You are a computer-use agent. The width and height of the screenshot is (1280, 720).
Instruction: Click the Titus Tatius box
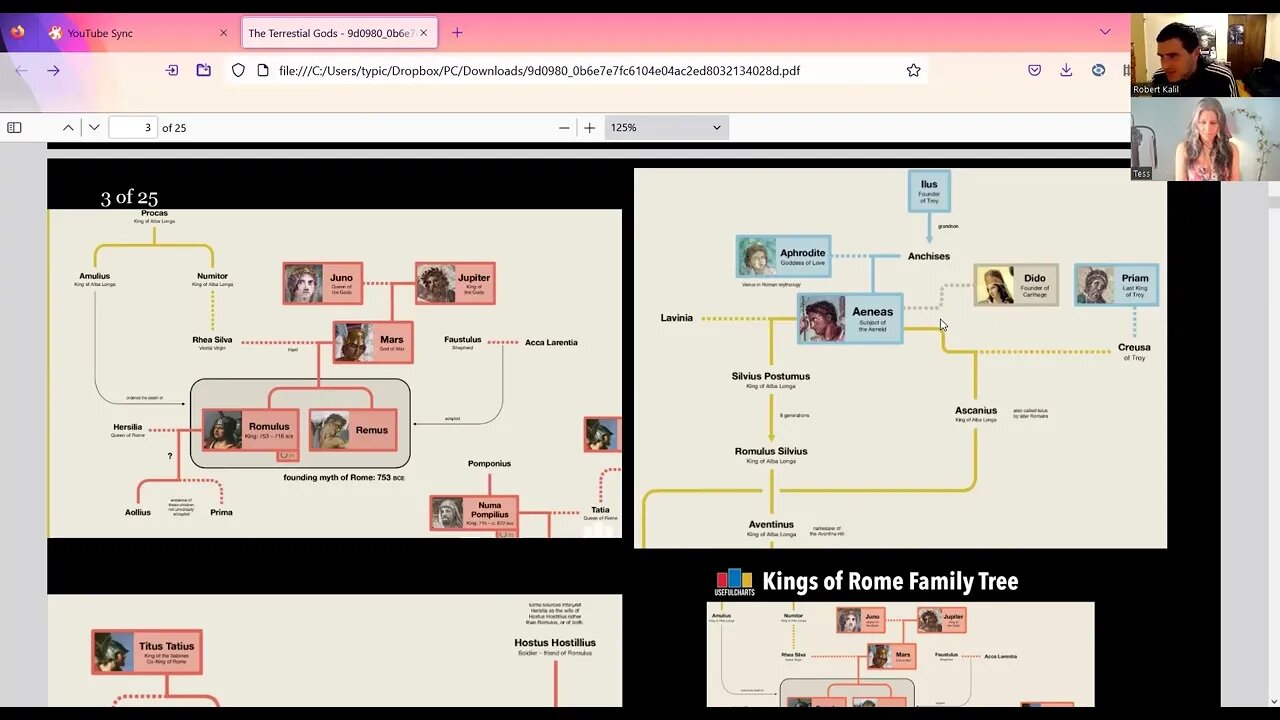147,651
